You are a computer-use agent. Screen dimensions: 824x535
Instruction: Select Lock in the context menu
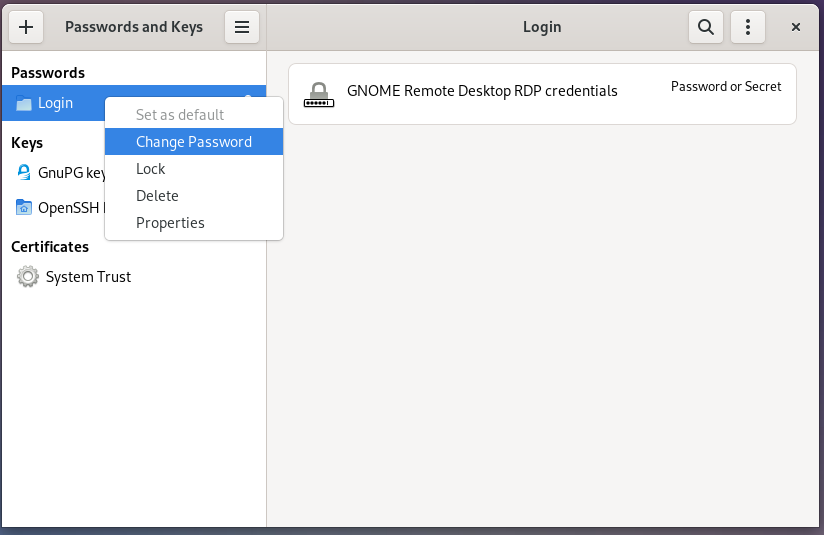click(151, 169)
